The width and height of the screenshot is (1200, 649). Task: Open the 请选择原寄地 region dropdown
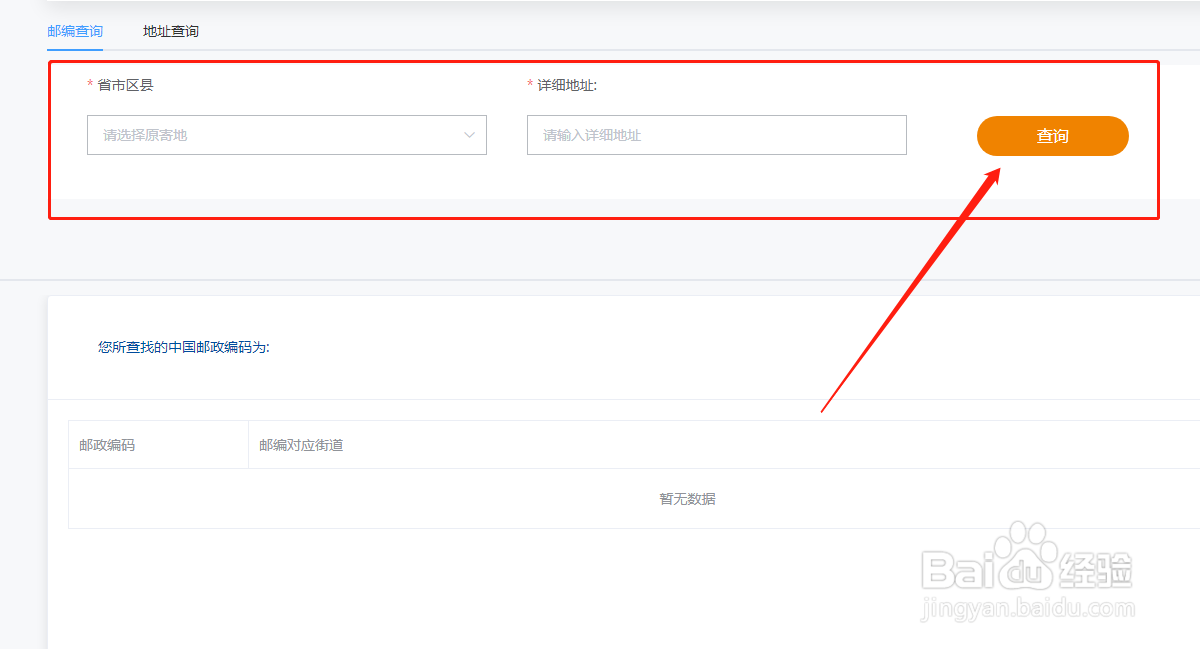point(287,135)
